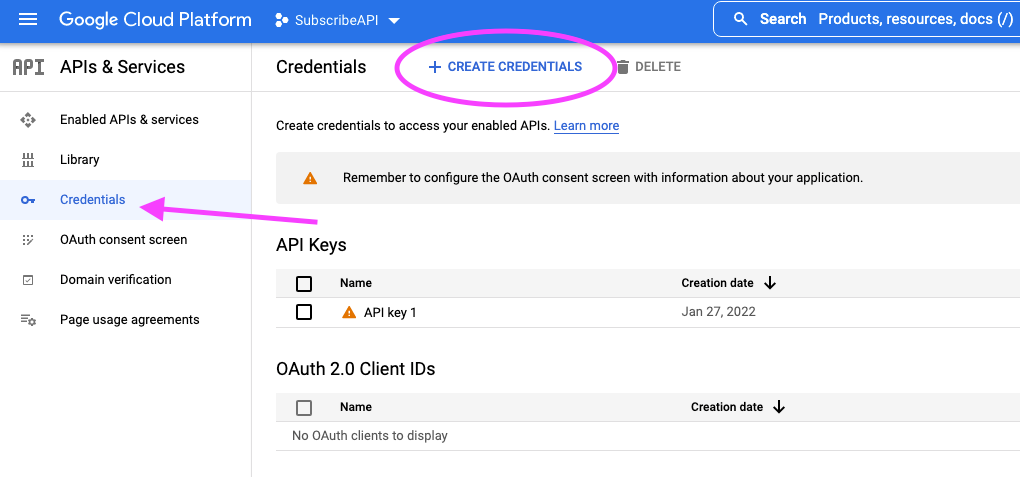Sort API Keys by Creation date arrow
This screenshot has width=1020, height=477.
(770, 283)
